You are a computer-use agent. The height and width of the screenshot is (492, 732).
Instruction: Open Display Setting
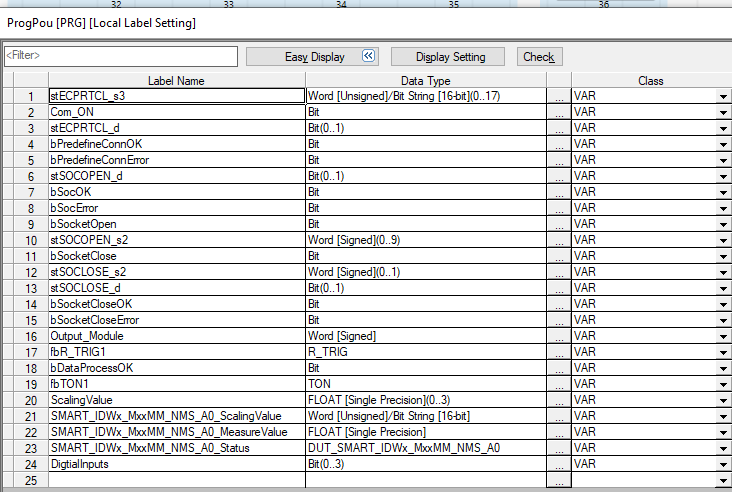(x=448, y=56)
